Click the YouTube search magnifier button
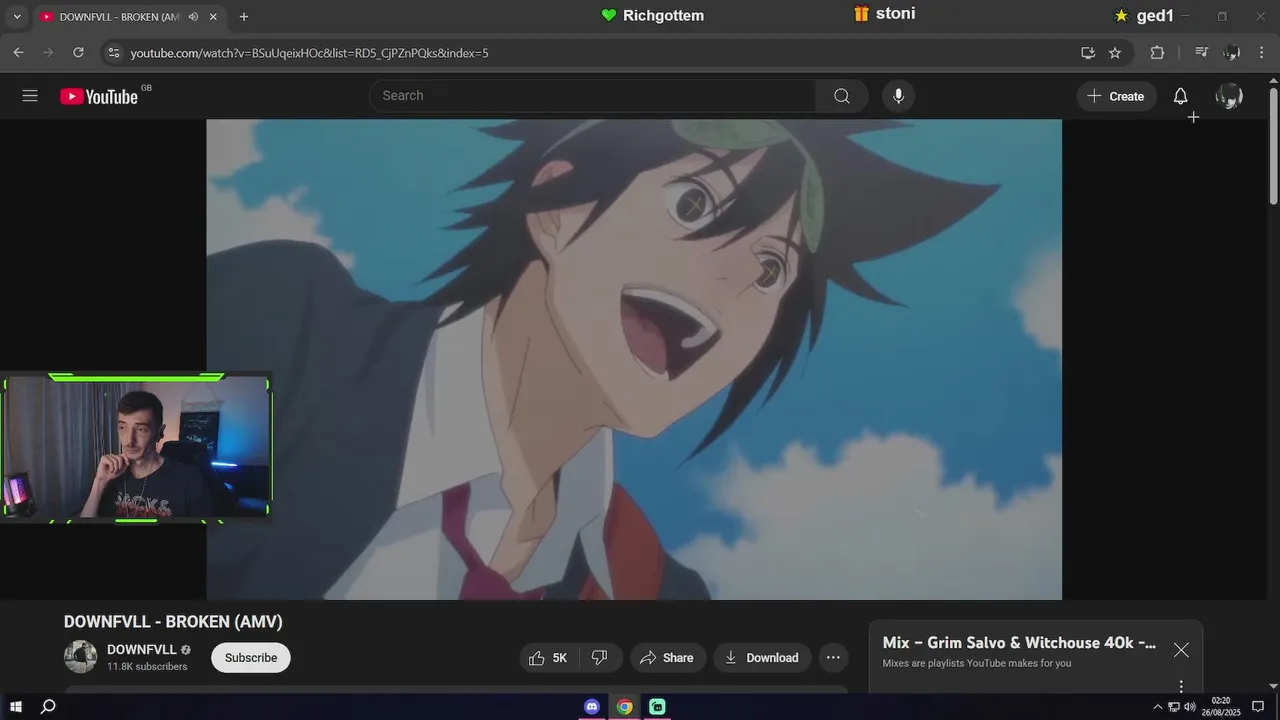This screenshot has height=720, width=1280. click(842, 96)
